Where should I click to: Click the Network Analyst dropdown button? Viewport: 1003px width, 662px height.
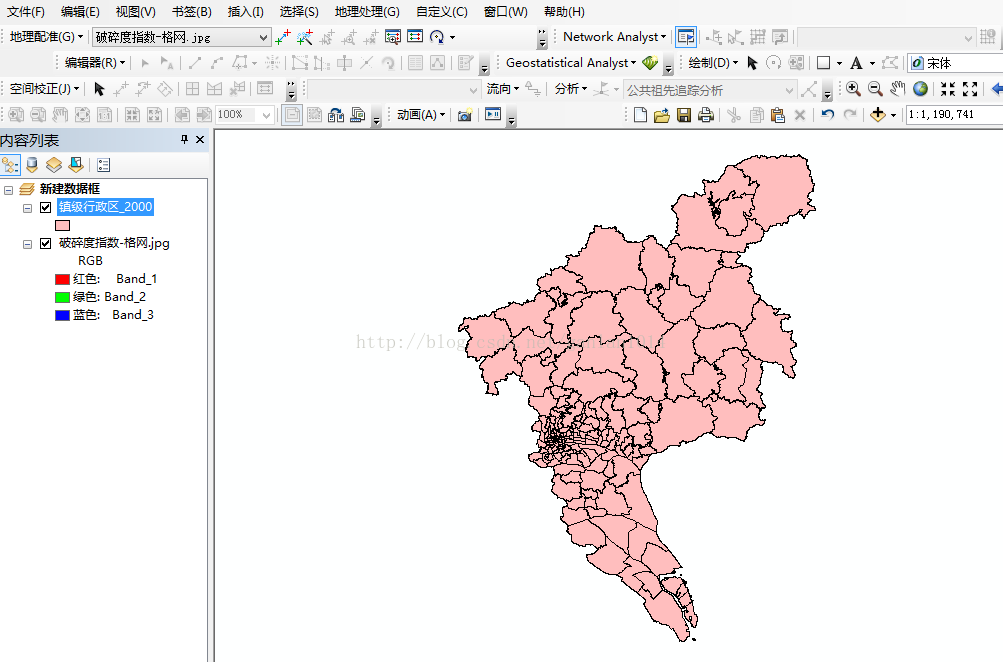(614, 37)
